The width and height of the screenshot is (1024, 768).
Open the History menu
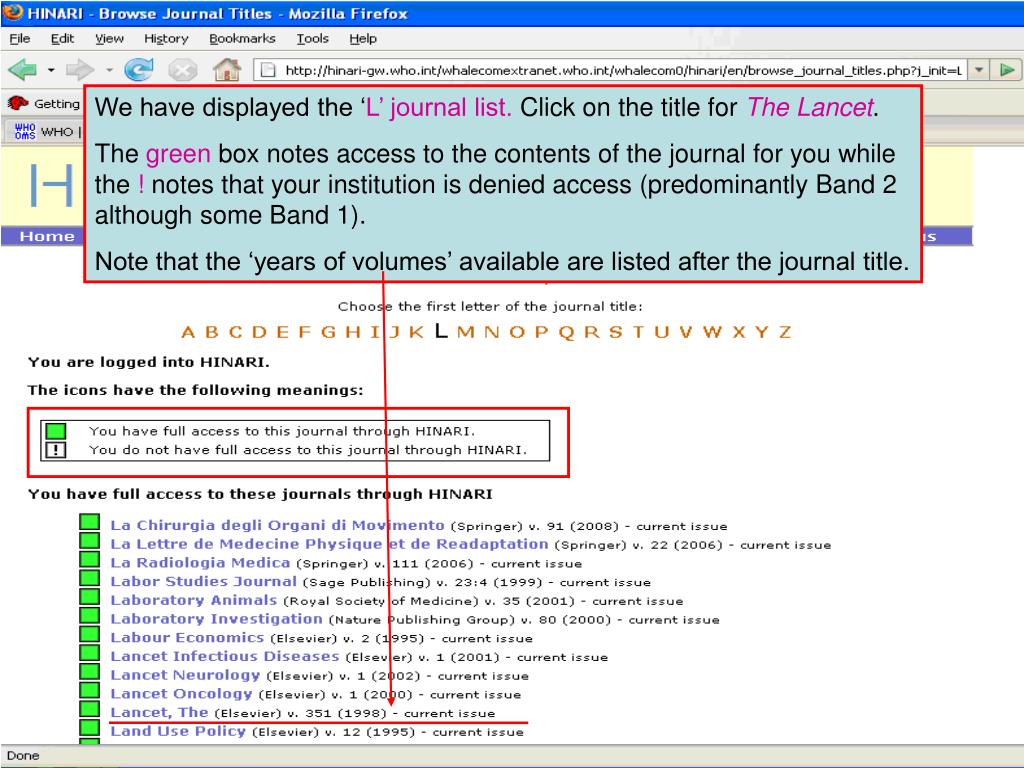(166, 39)
